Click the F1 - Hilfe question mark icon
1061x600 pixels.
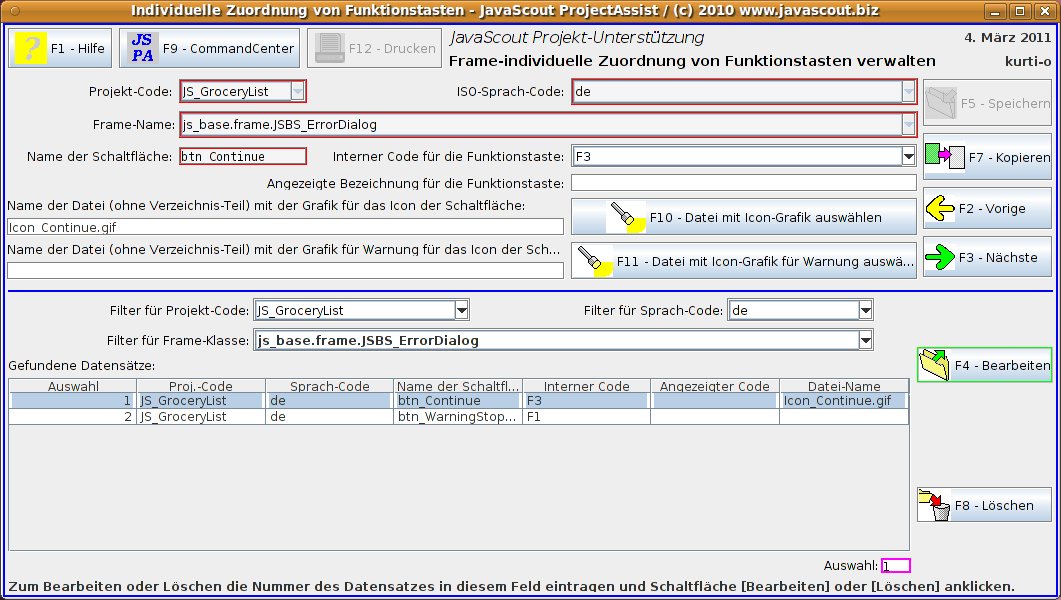point(31,48)
